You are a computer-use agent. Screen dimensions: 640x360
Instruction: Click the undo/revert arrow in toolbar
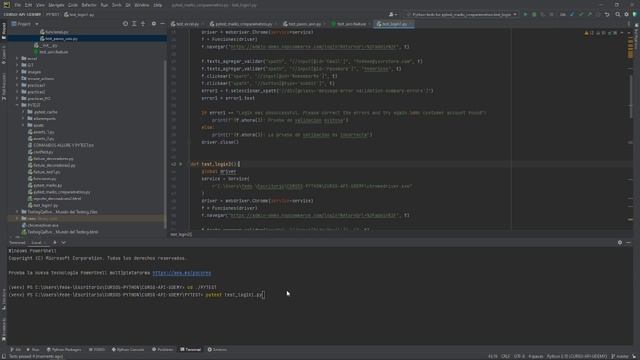(607, 14)
